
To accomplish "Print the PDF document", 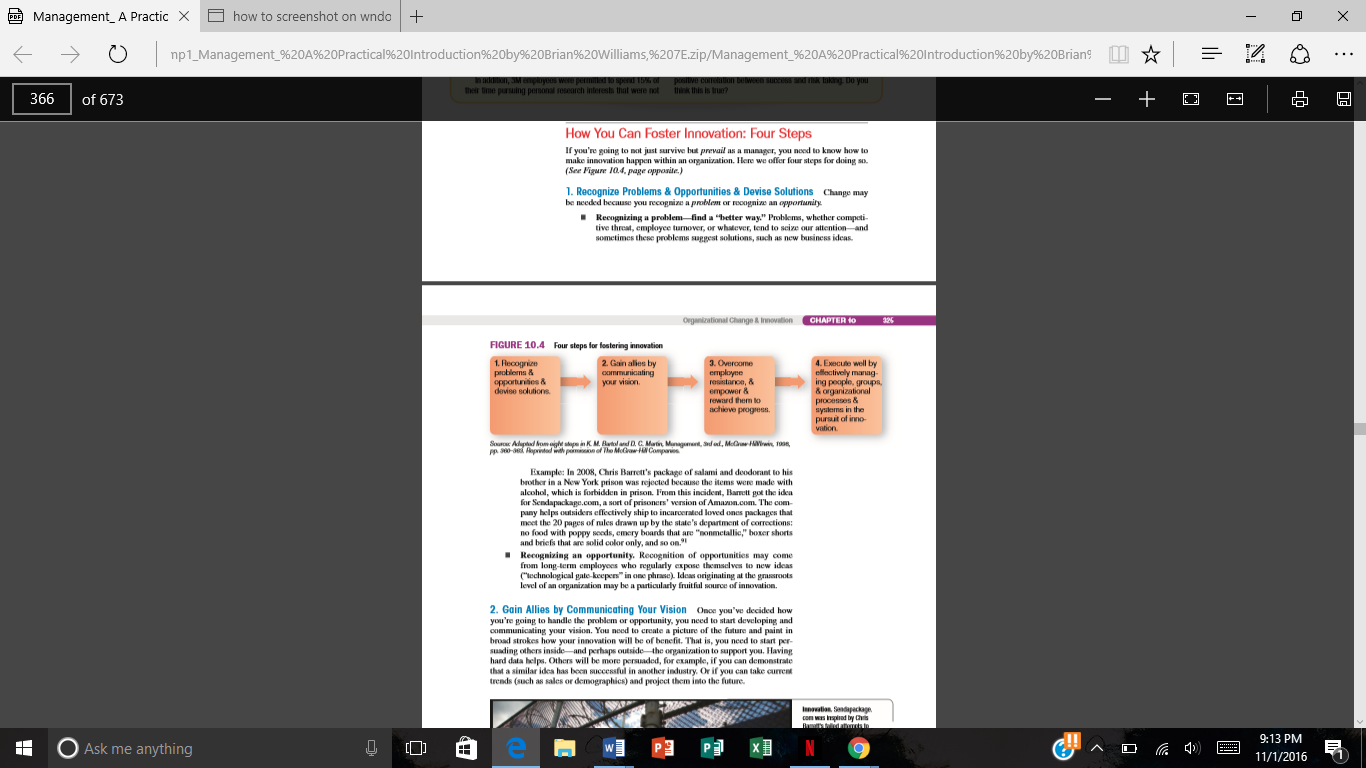I will (1300, 99).
